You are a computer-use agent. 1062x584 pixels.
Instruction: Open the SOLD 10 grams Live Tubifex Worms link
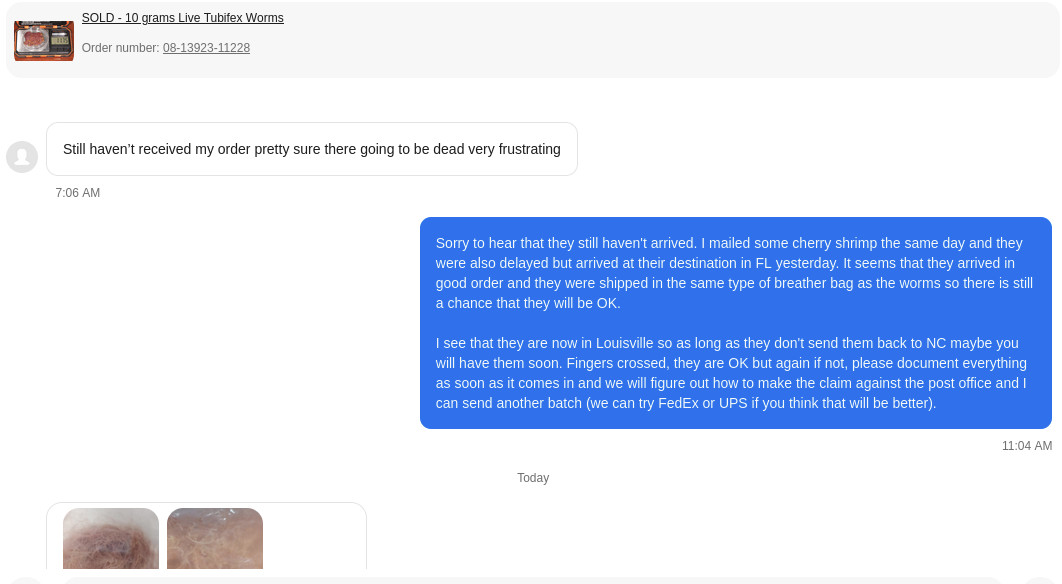click(182, 18)
